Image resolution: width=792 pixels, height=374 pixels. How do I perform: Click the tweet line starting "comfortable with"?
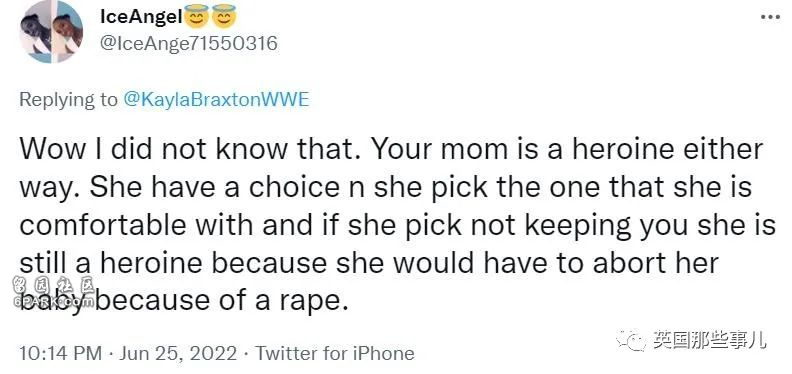(x=398, y=225)
